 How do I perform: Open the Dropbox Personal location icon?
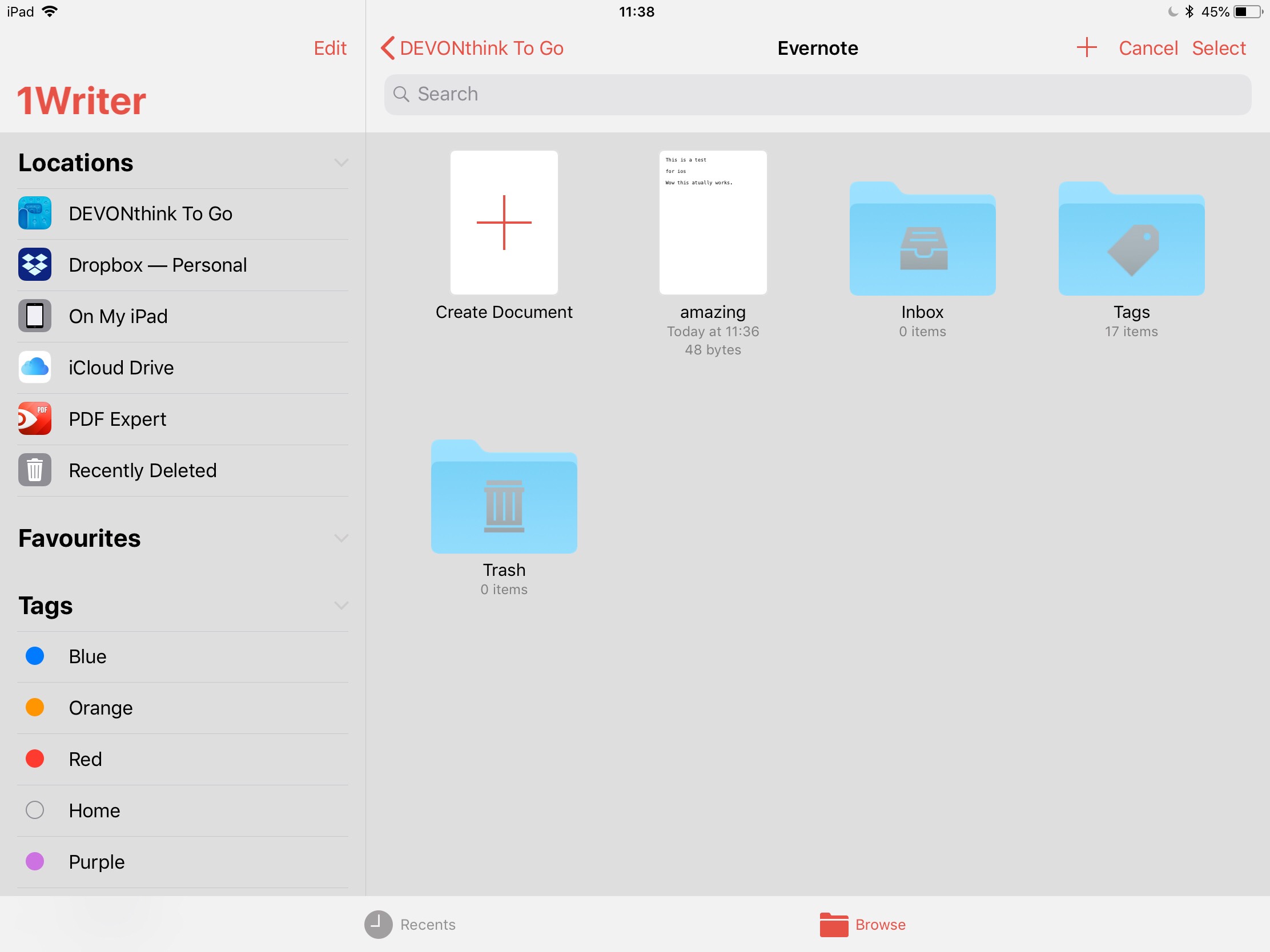pyautogui.click(x=34, y=265)
